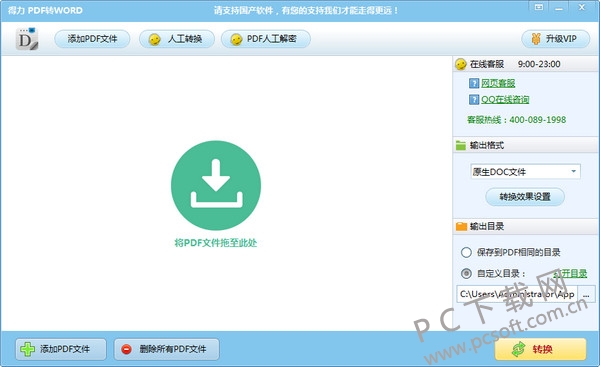This screenshot has height=367, width=600.
Task: Close the application window
Action: (582, 7)
